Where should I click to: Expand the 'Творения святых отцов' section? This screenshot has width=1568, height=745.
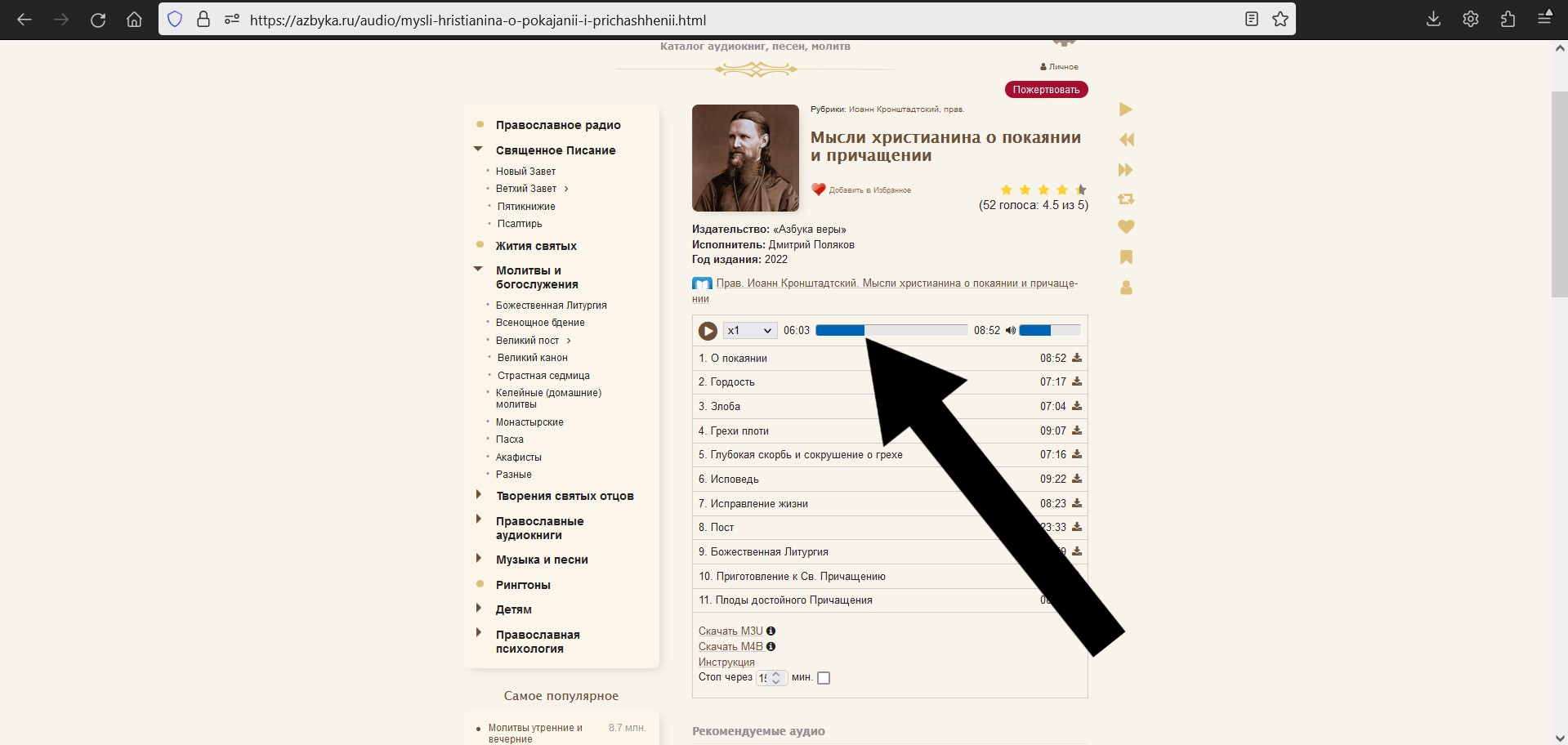pos(478,495)
